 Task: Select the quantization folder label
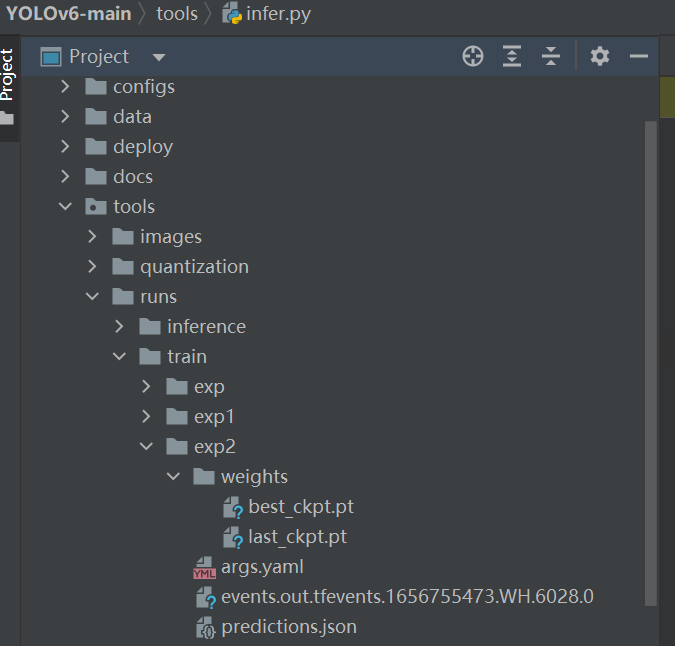[195, 267]
